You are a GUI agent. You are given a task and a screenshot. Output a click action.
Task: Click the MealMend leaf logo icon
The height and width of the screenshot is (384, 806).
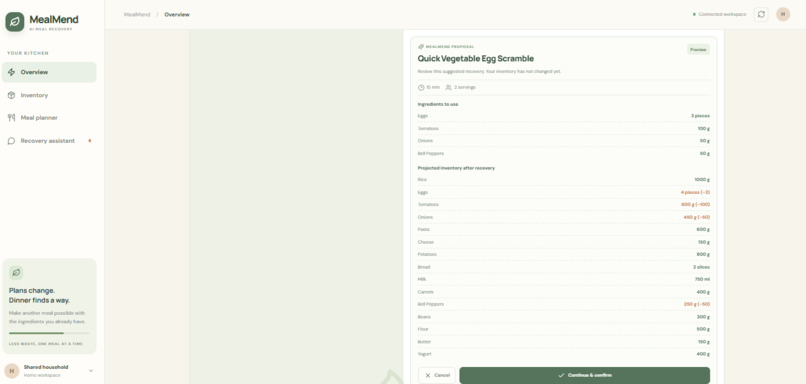(15, 22)
